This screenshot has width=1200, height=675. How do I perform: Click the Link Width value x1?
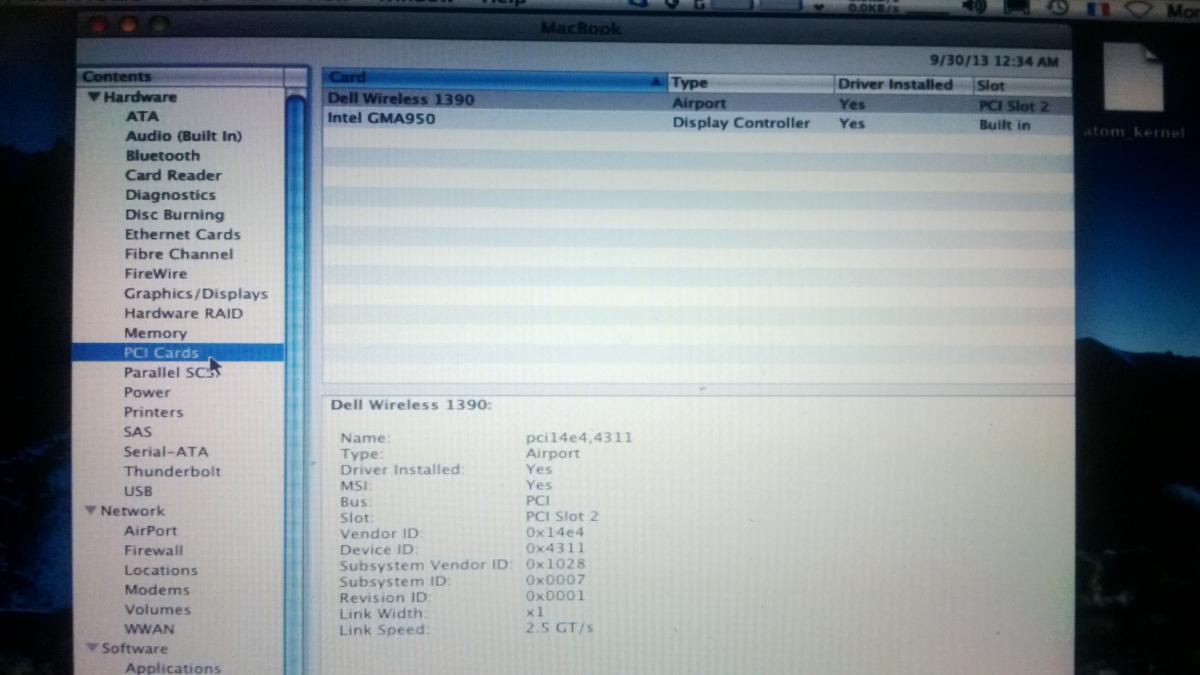[535, 612]
